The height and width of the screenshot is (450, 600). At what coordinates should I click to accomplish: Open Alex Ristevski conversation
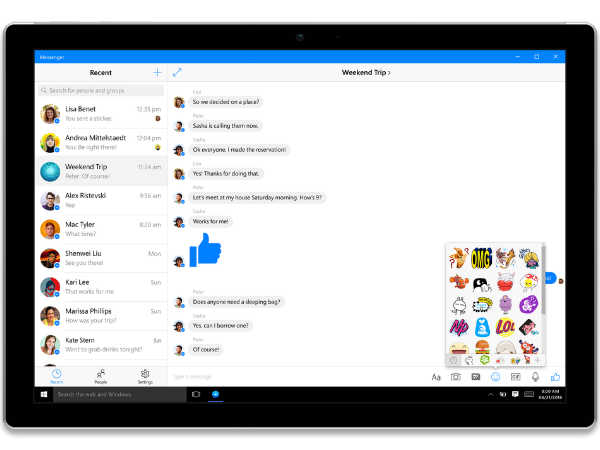pyautogui.click(x=101, y=200)
